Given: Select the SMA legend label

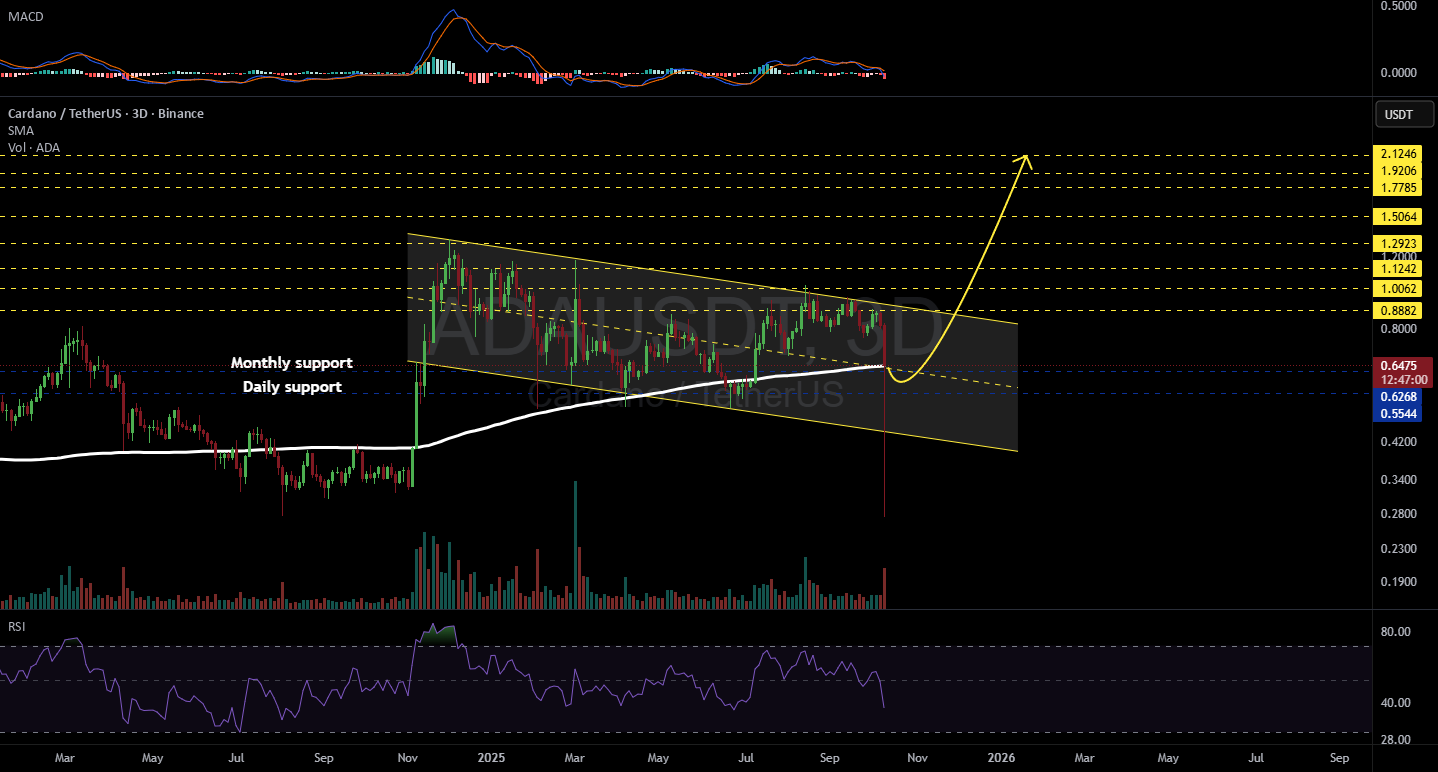Looking at the screenshot, I should point(18,131).
